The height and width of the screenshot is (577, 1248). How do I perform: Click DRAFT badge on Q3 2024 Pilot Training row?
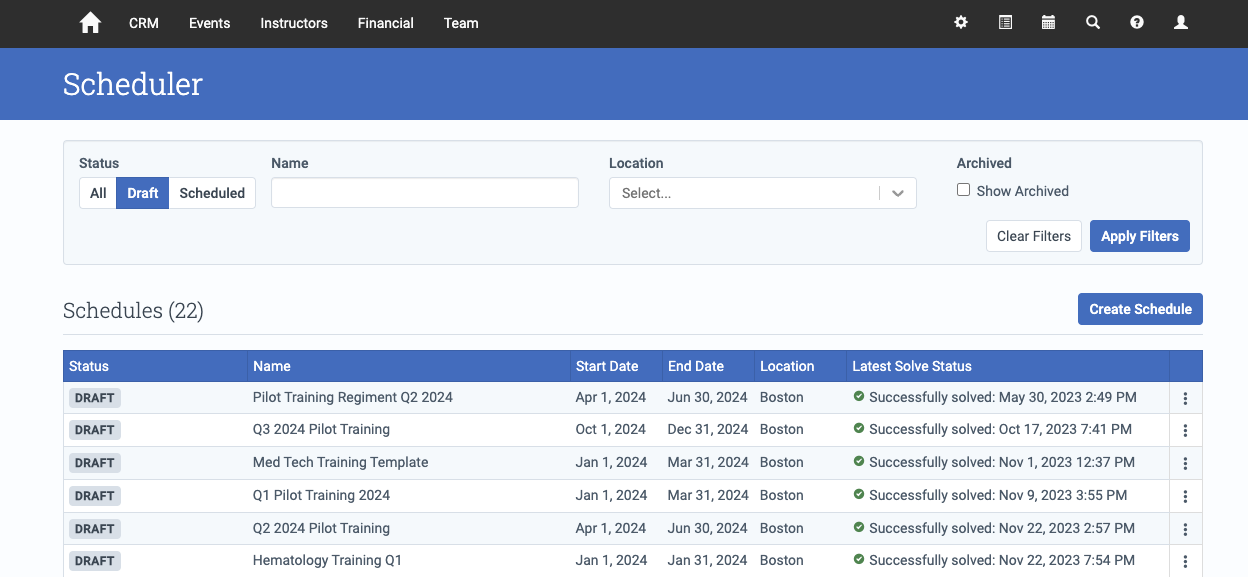95,430
